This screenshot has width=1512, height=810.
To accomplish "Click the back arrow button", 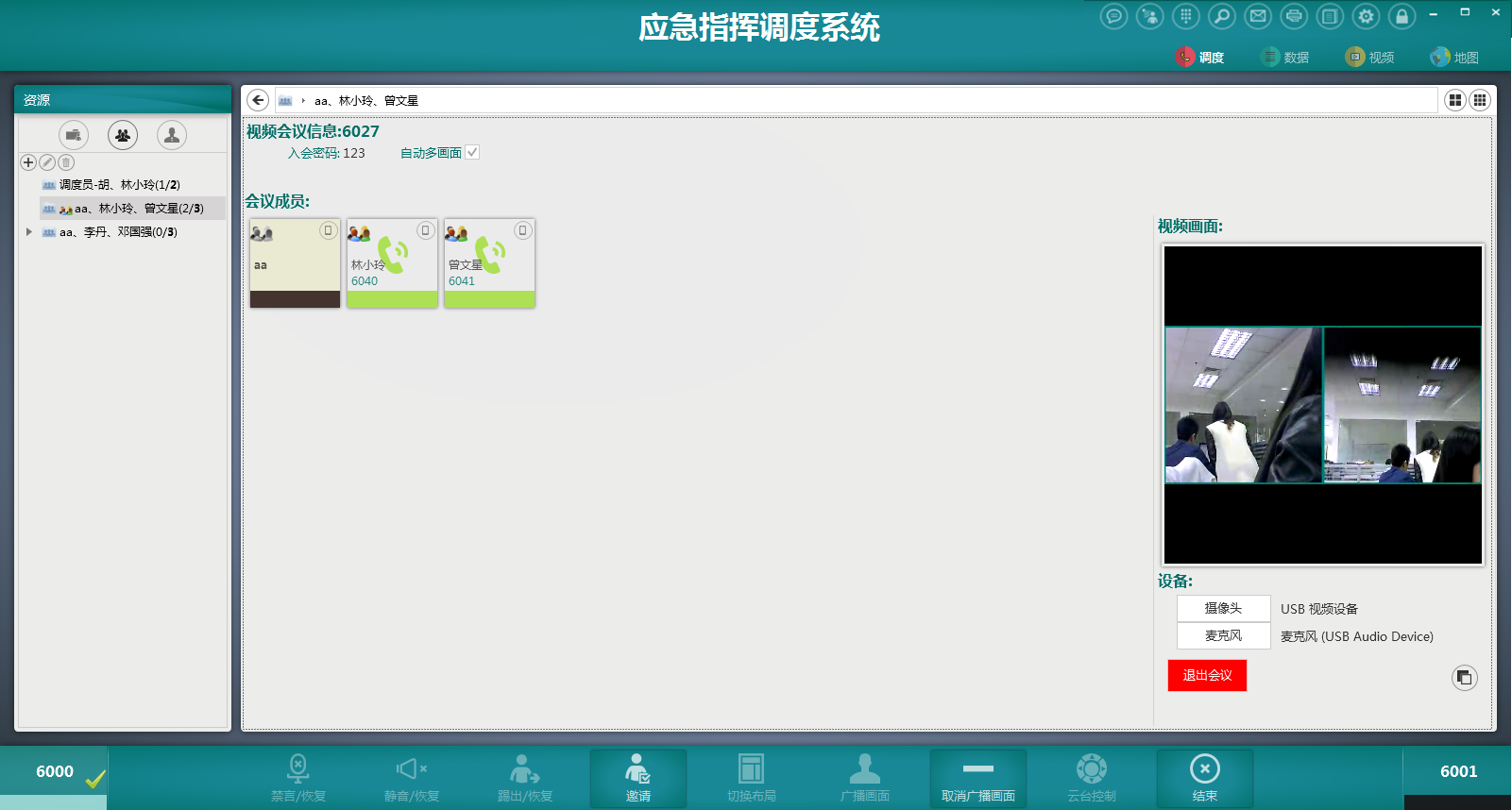I will pos(258,100).
